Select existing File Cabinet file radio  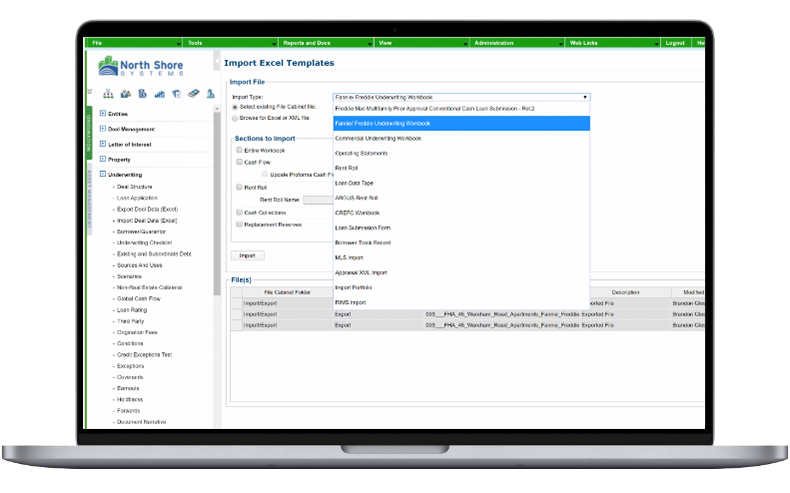[x=235, y=107]
